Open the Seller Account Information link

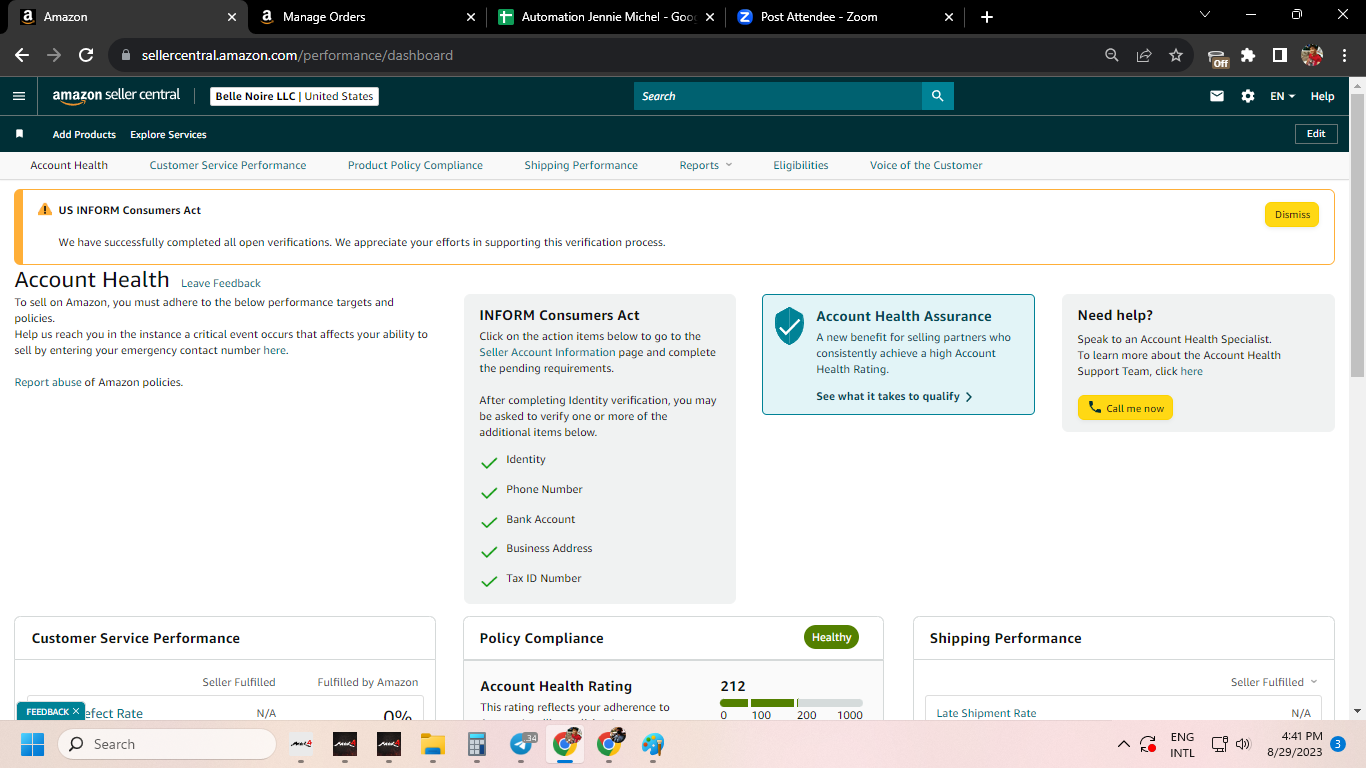tap(547, 352)
